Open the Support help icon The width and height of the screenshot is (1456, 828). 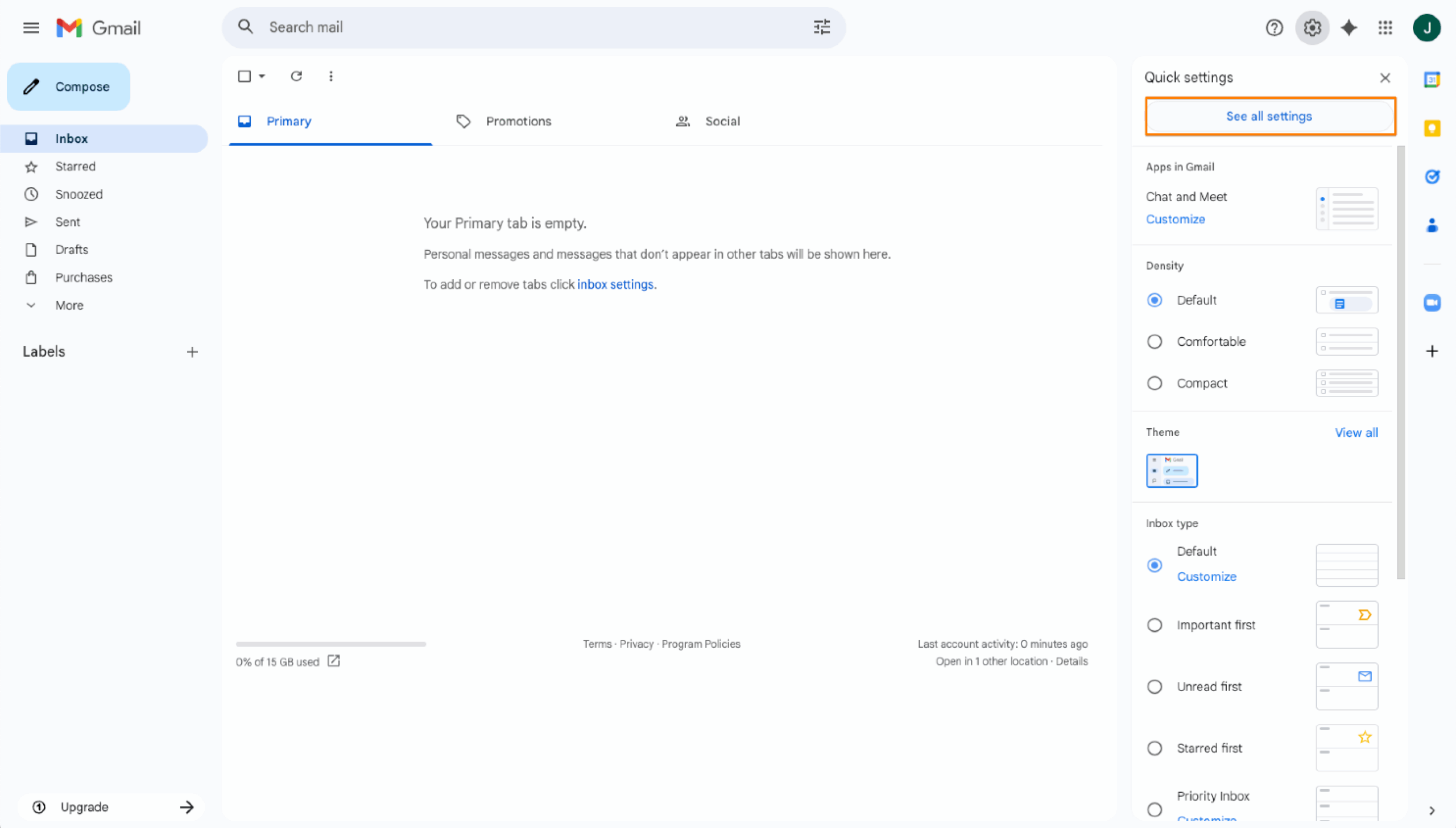click(x=1274, y=27)
